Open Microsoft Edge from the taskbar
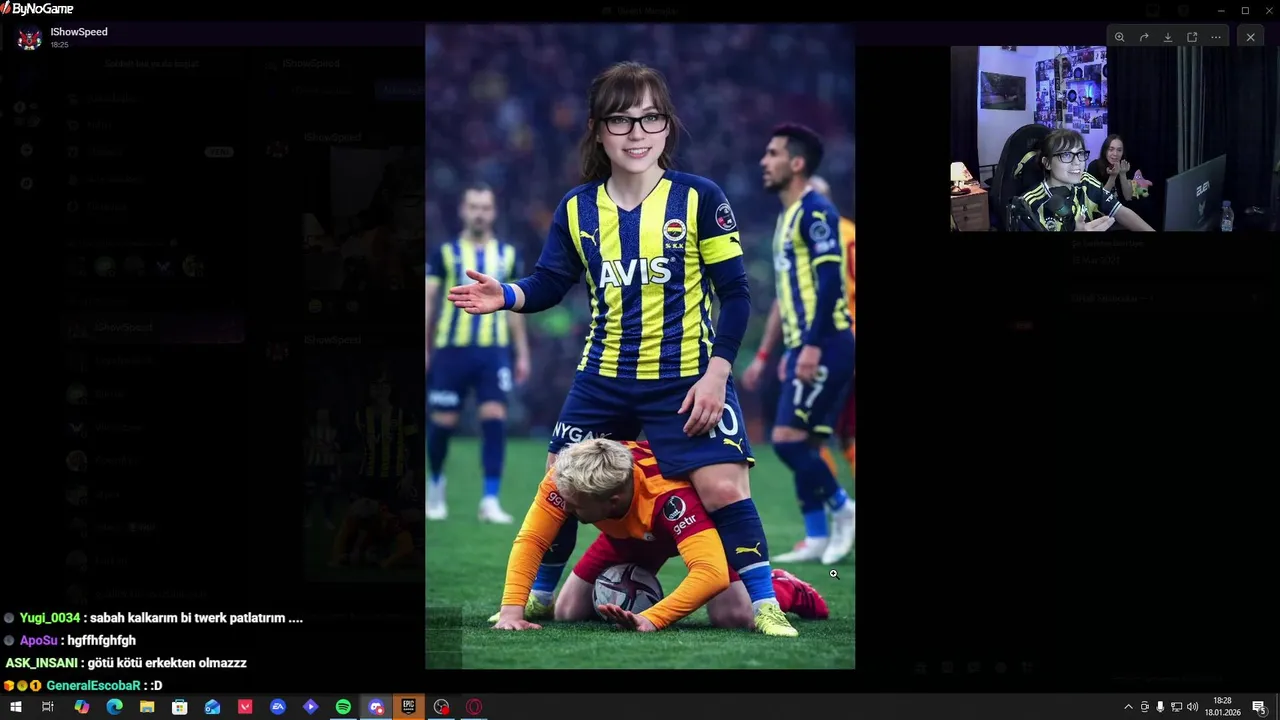The image size is (1280, 720). pyautogui.click(x=114, y=707)
